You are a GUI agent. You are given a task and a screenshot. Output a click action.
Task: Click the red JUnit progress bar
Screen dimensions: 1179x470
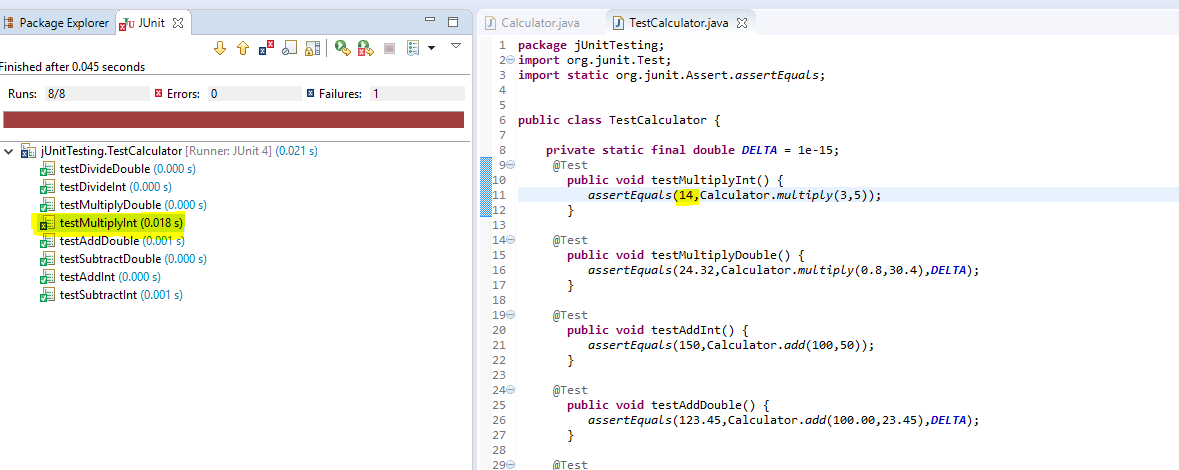point(234,120)
